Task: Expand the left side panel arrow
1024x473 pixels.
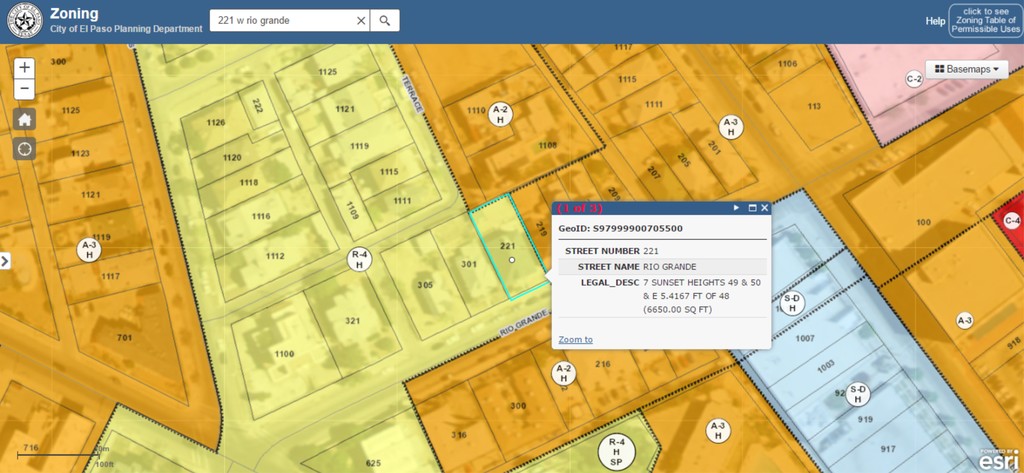Action: click(x=5, y=260)
